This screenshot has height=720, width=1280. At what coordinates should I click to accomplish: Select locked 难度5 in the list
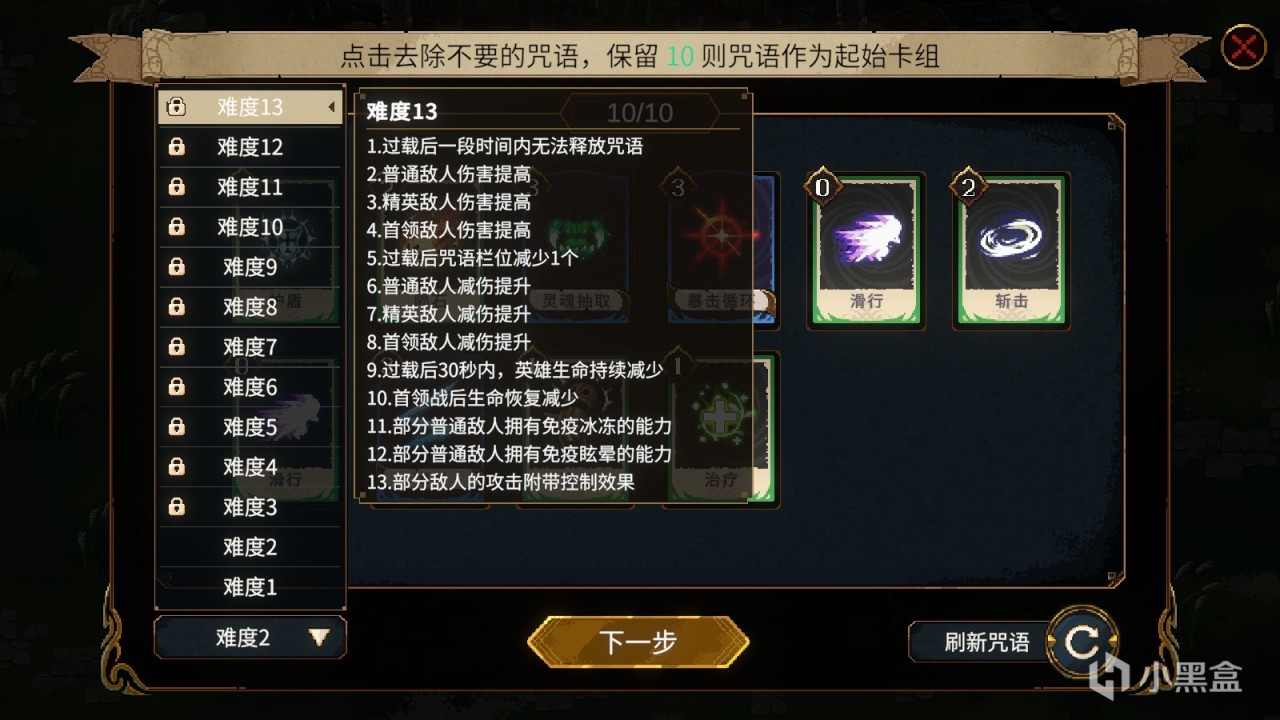[x=250, y=427]
